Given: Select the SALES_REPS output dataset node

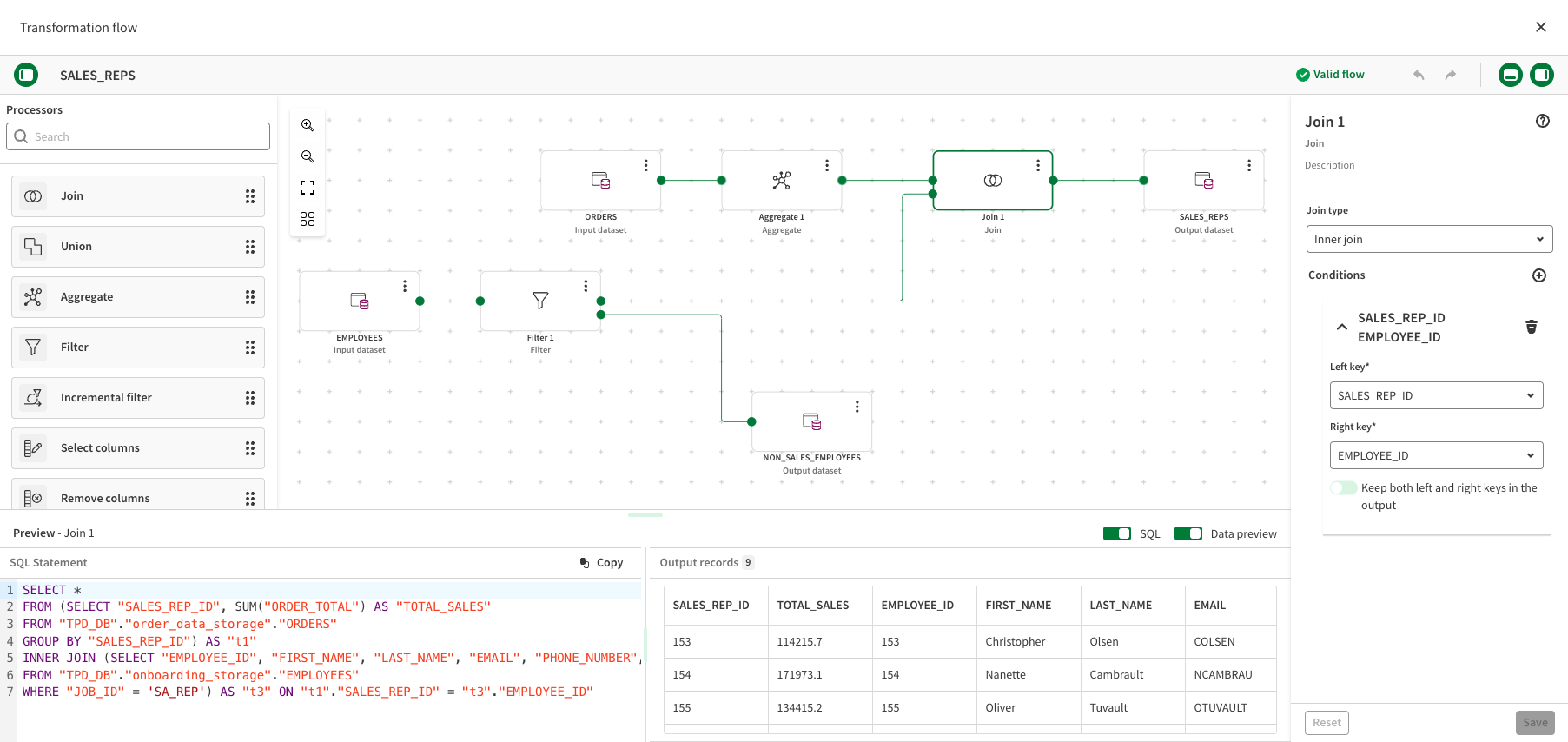Looking at the screenshot, I should 1204,181.
